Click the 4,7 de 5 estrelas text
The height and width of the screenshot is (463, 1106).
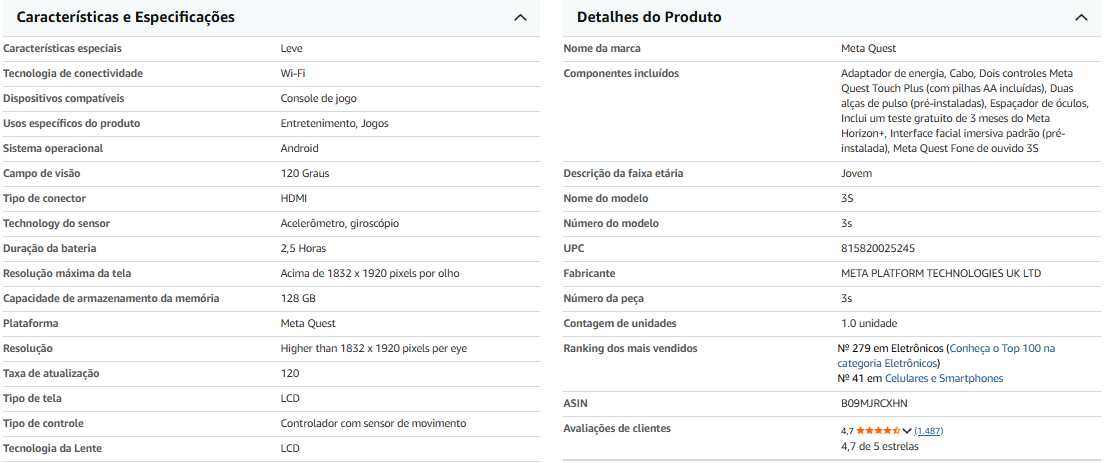pyautogui.click(x=879, y=447)
